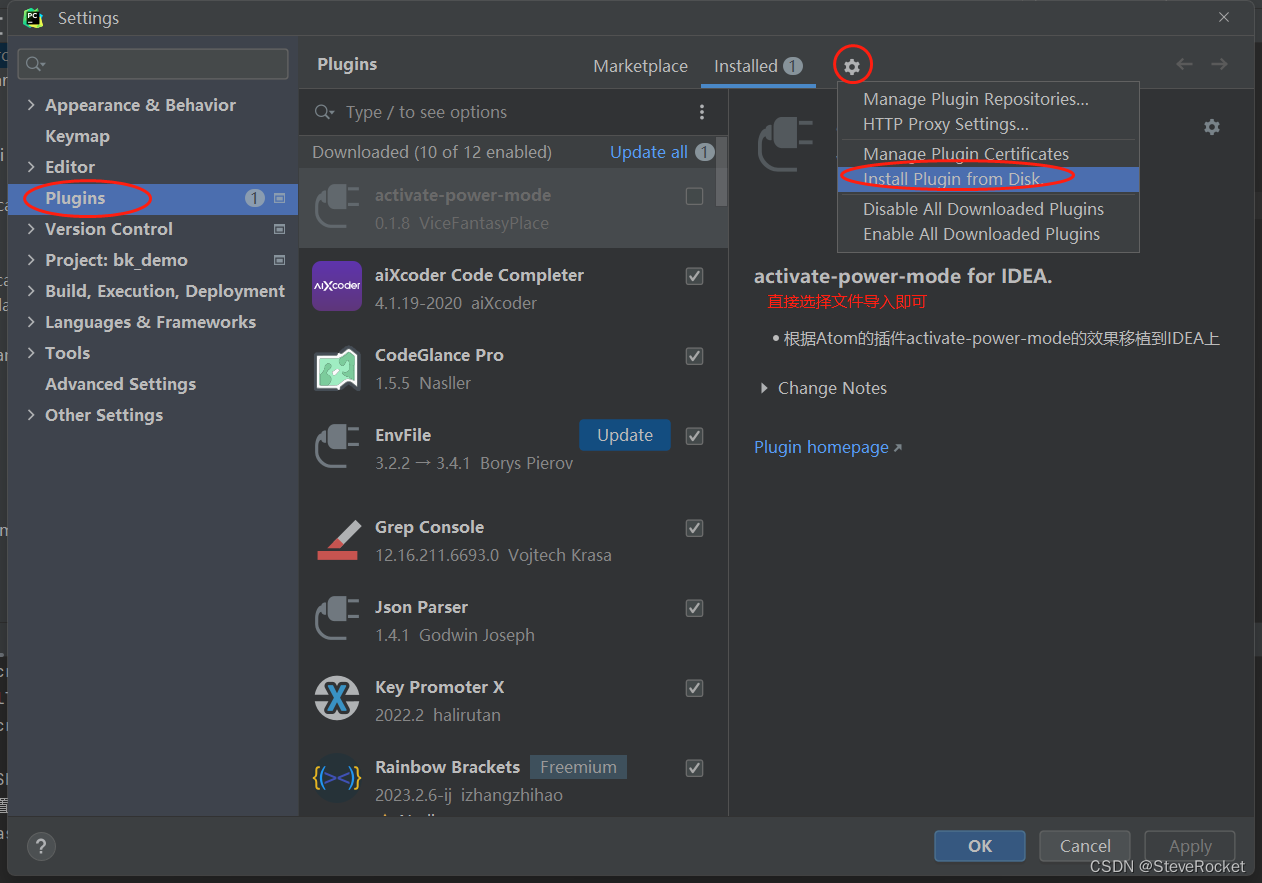
Task: Select the activate-power-mode plug icon
Action: point(337,206)
